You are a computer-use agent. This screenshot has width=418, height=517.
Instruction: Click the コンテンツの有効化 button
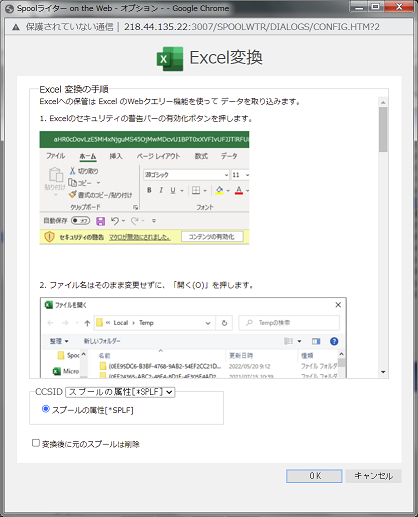coord(212,237)
